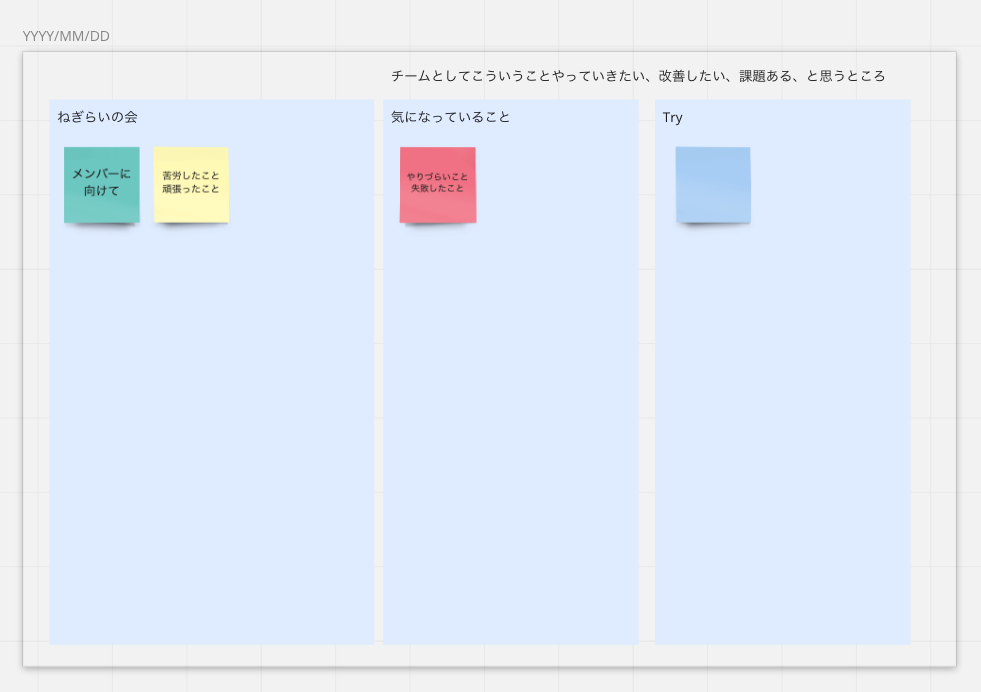
Task: Select the red sticky note やりづらいこと失敗したこと
Action: [438, 185]
